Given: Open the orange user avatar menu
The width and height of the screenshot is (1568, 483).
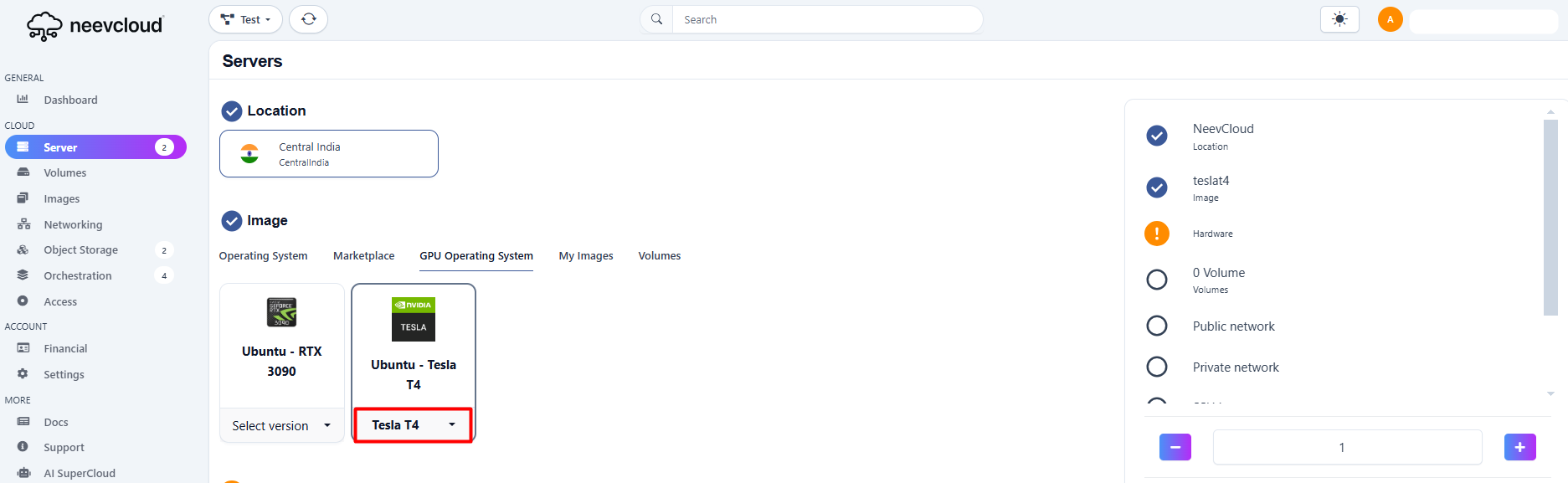Looking at the screenshot, I should [1390, 19].
